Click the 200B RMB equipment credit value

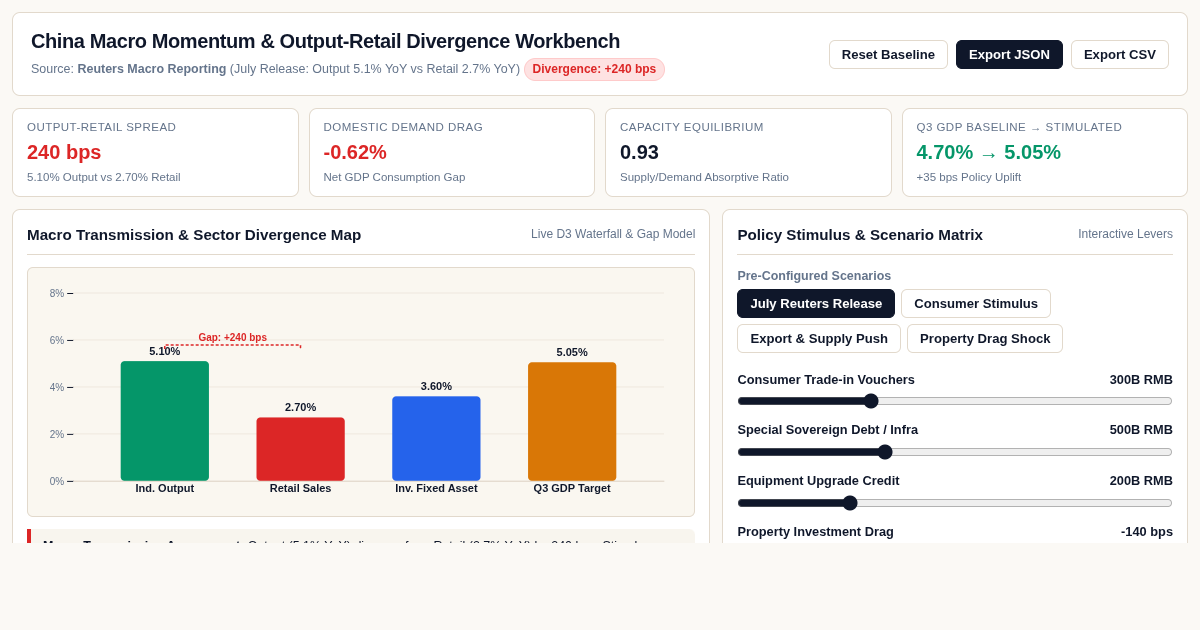1141,481
